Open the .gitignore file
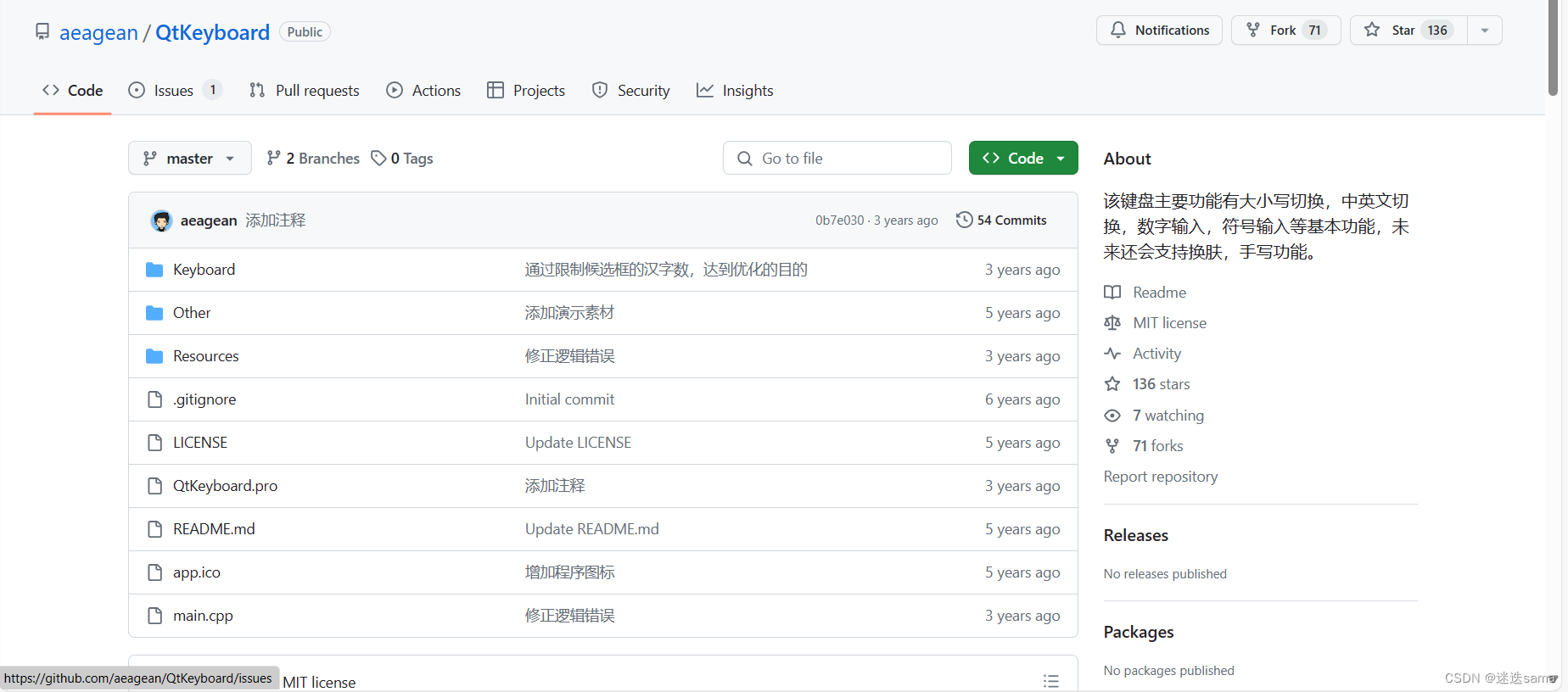 [x=204, y=399]
